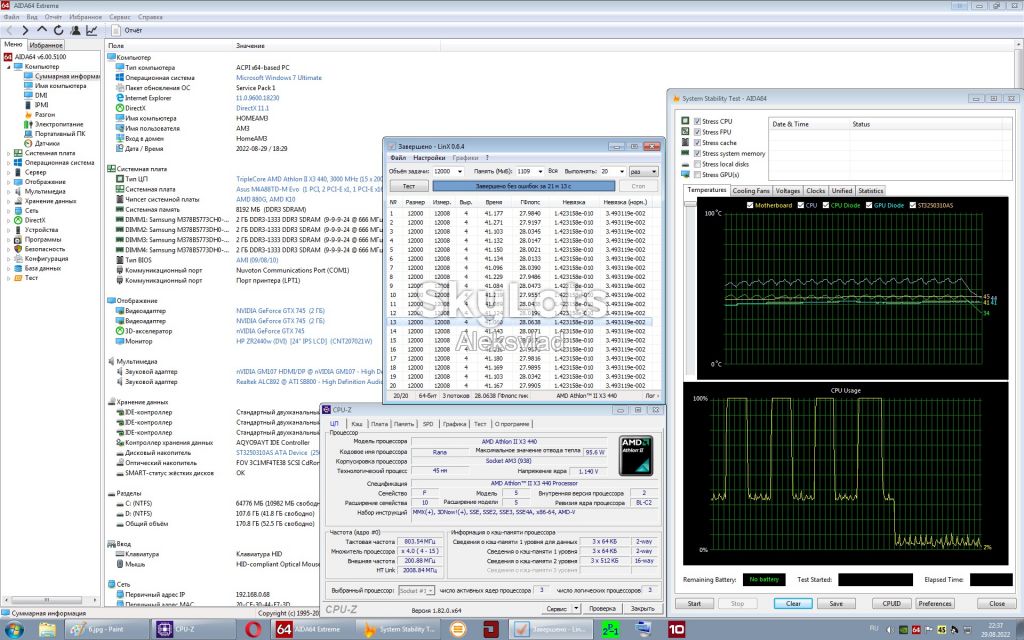
Task: Expand the Системная плата tree node
Action: [x=8, y=153]
